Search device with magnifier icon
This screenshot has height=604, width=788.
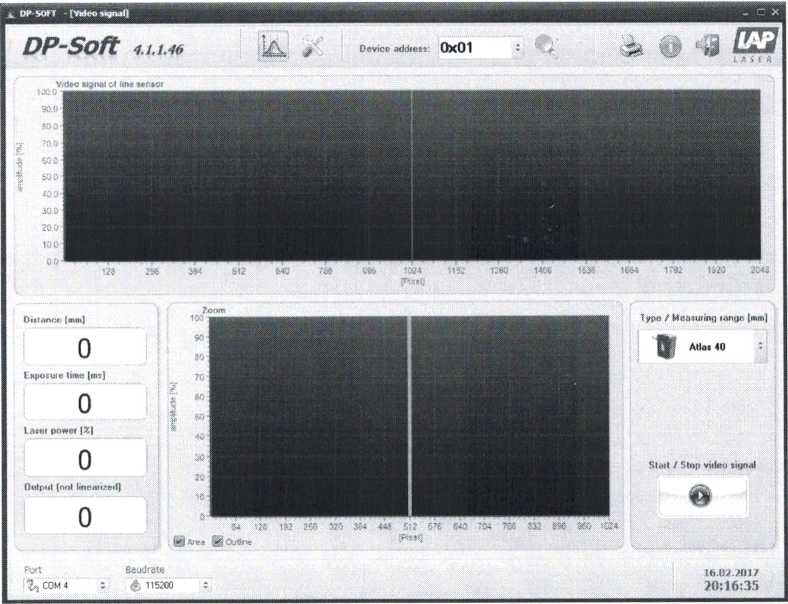click(x=546, y=46)
